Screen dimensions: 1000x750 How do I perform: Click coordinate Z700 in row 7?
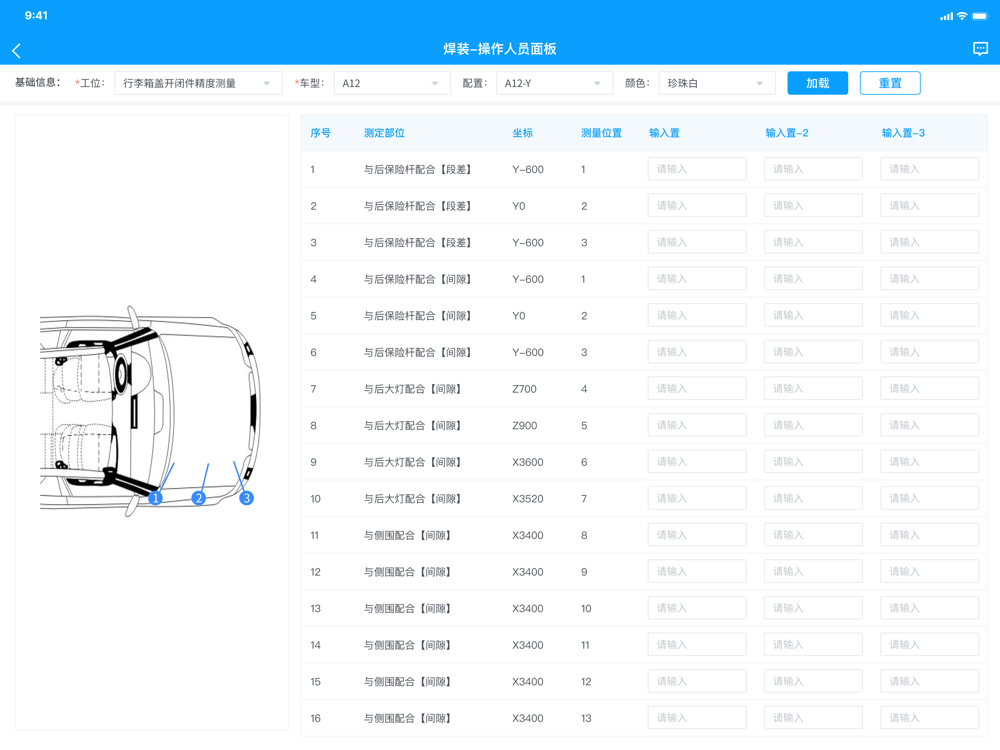click(524, 389)
